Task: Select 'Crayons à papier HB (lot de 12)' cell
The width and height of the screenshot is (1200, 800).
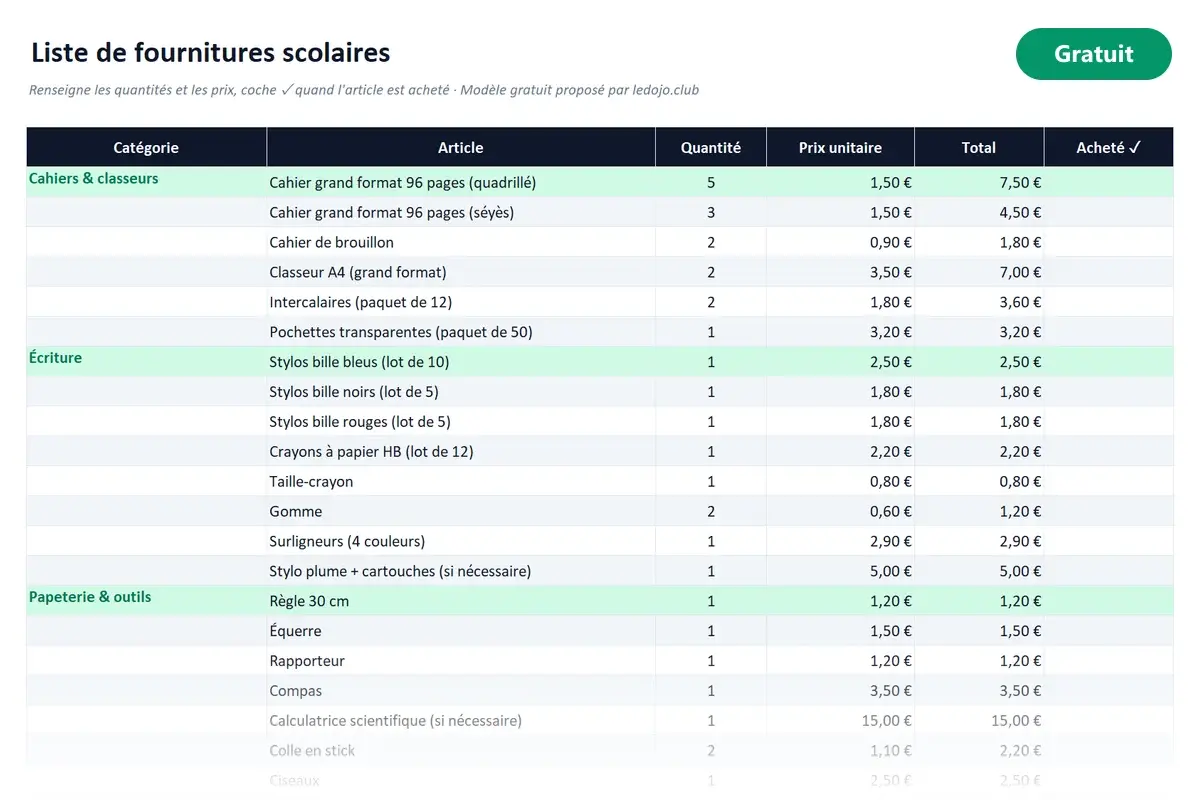Action: 461,451
